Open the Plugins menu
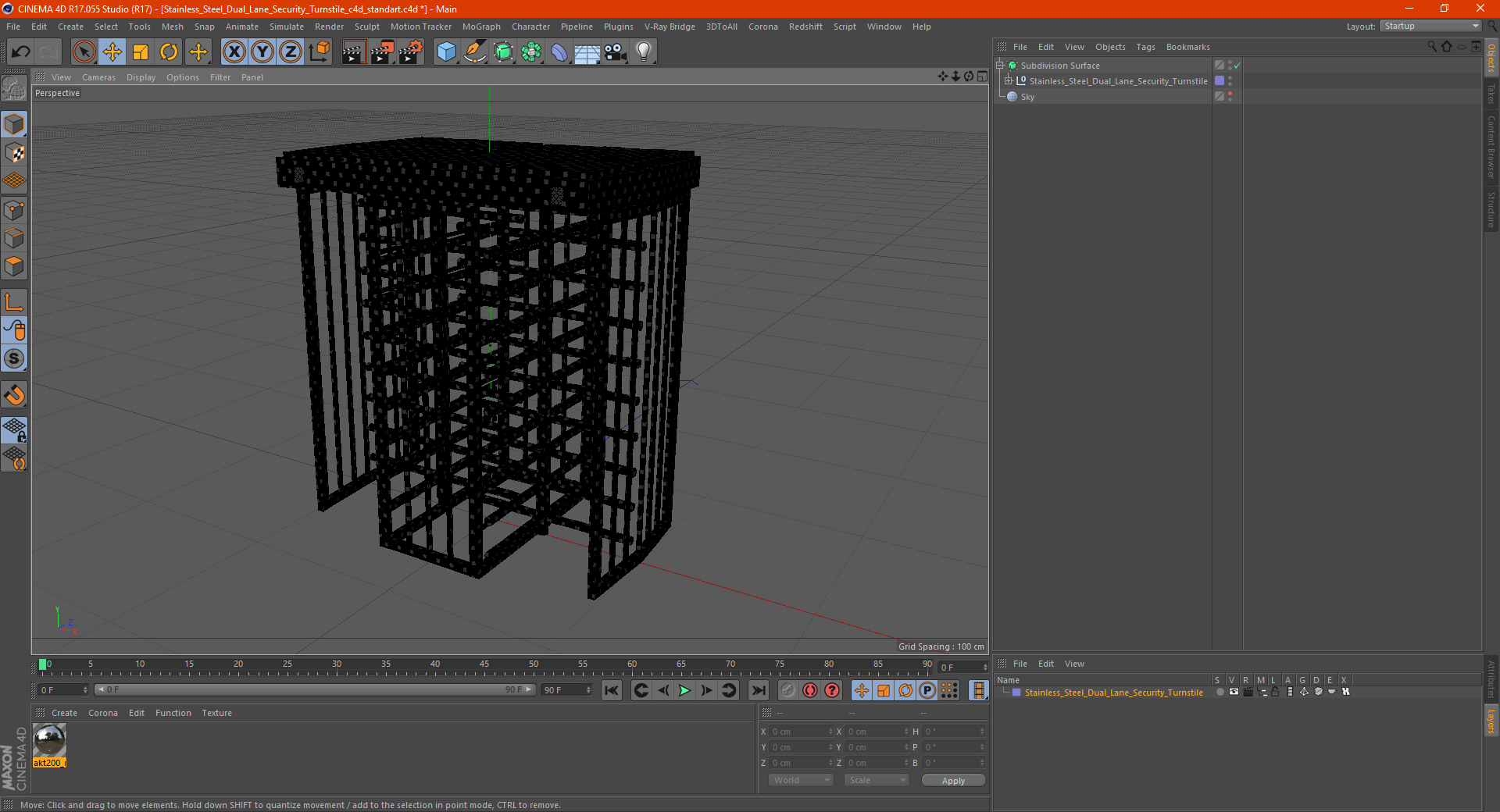1500x812 pixels. (x=618, y=27)
